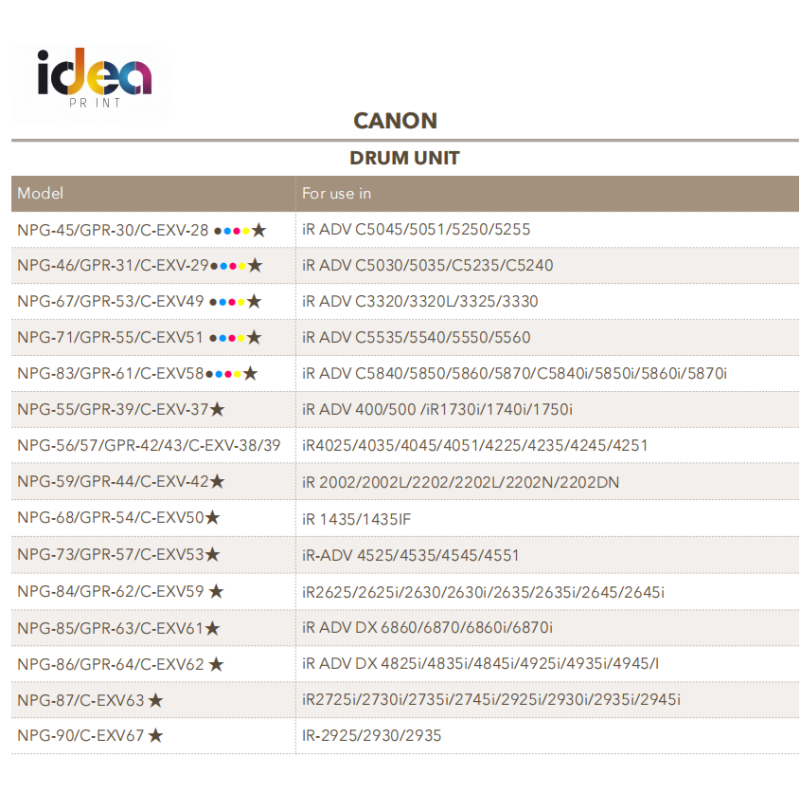Image resolution: width=800 pixels, height=800 pixels.
Task: Select the NPG-56/57/GPR-42/43/C-EXV-38/39 model cell
Action: pos(149,445)
